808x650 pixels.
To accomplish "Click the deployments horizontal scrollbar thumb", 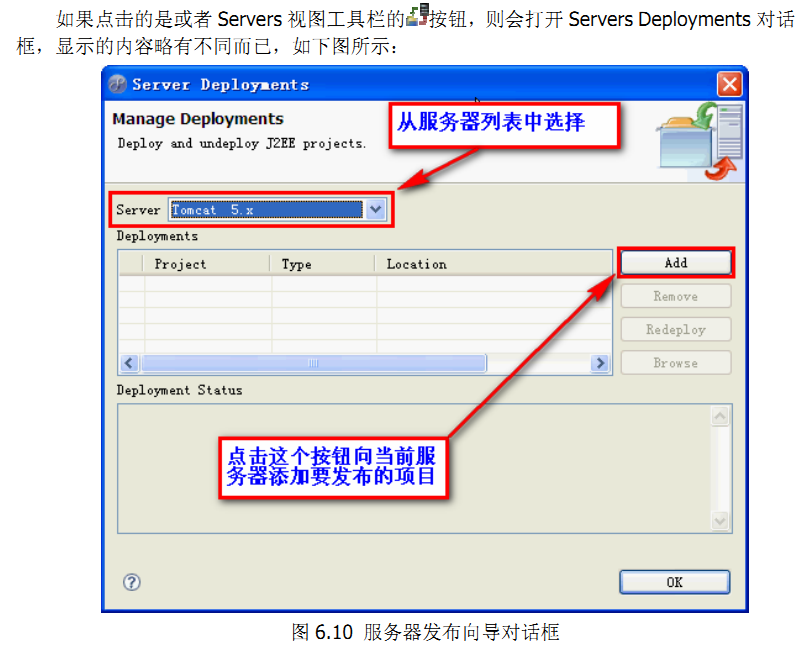I will pyautogui.click(x=314, y=363).
